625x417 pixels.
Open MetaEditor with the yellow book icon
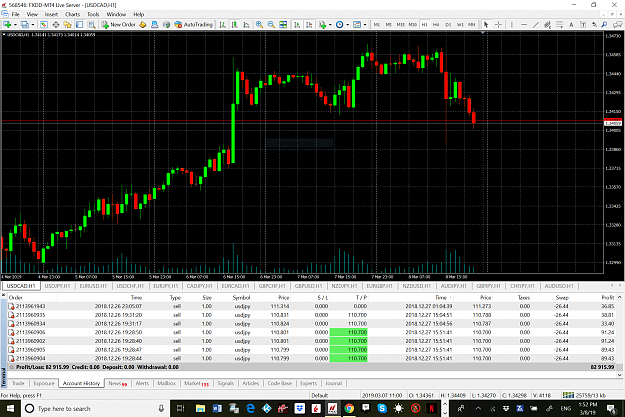tap(143, 25)
